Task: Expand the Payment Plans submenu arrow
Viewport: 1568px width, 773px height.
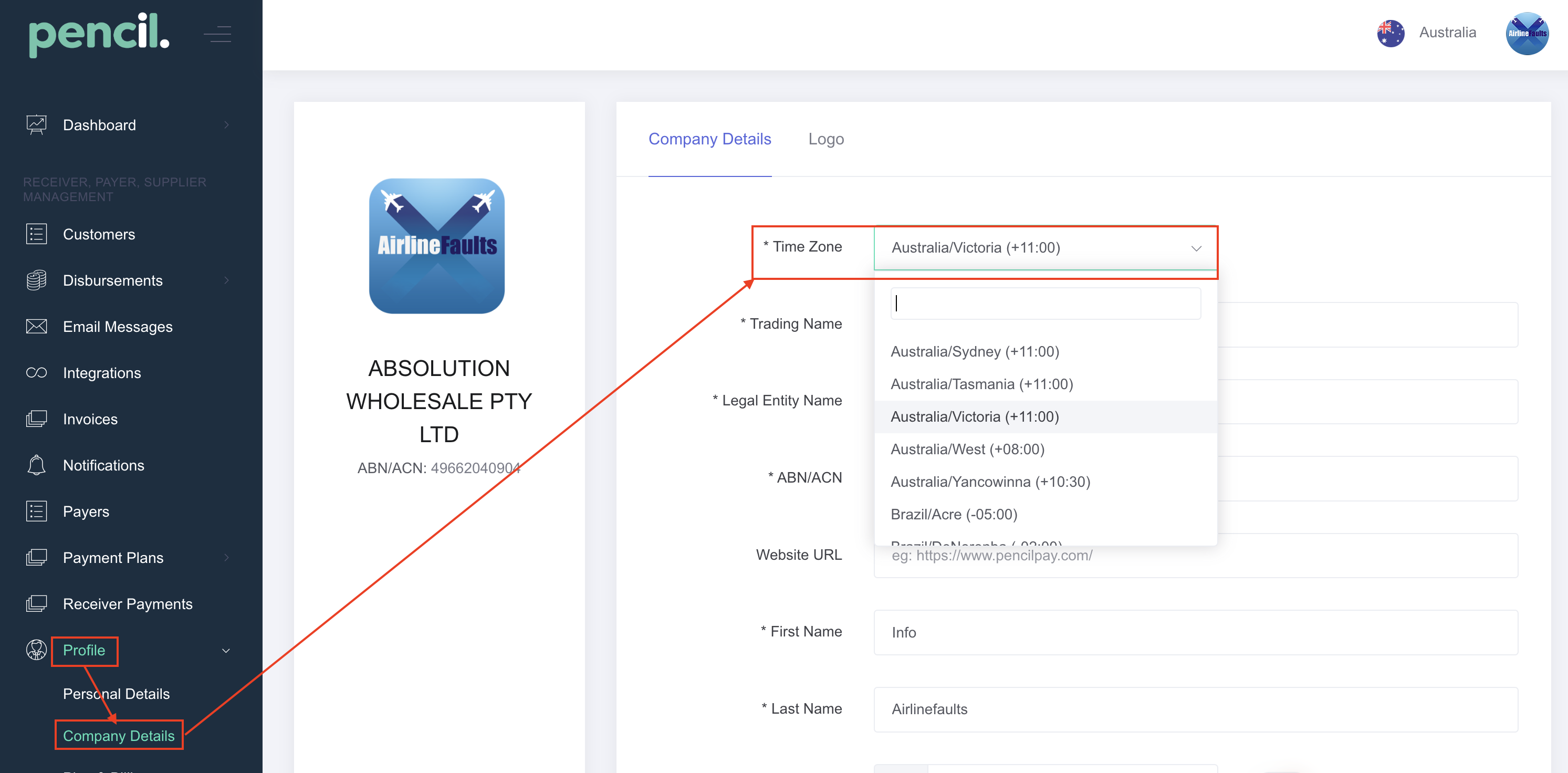Action: [226, 558]
